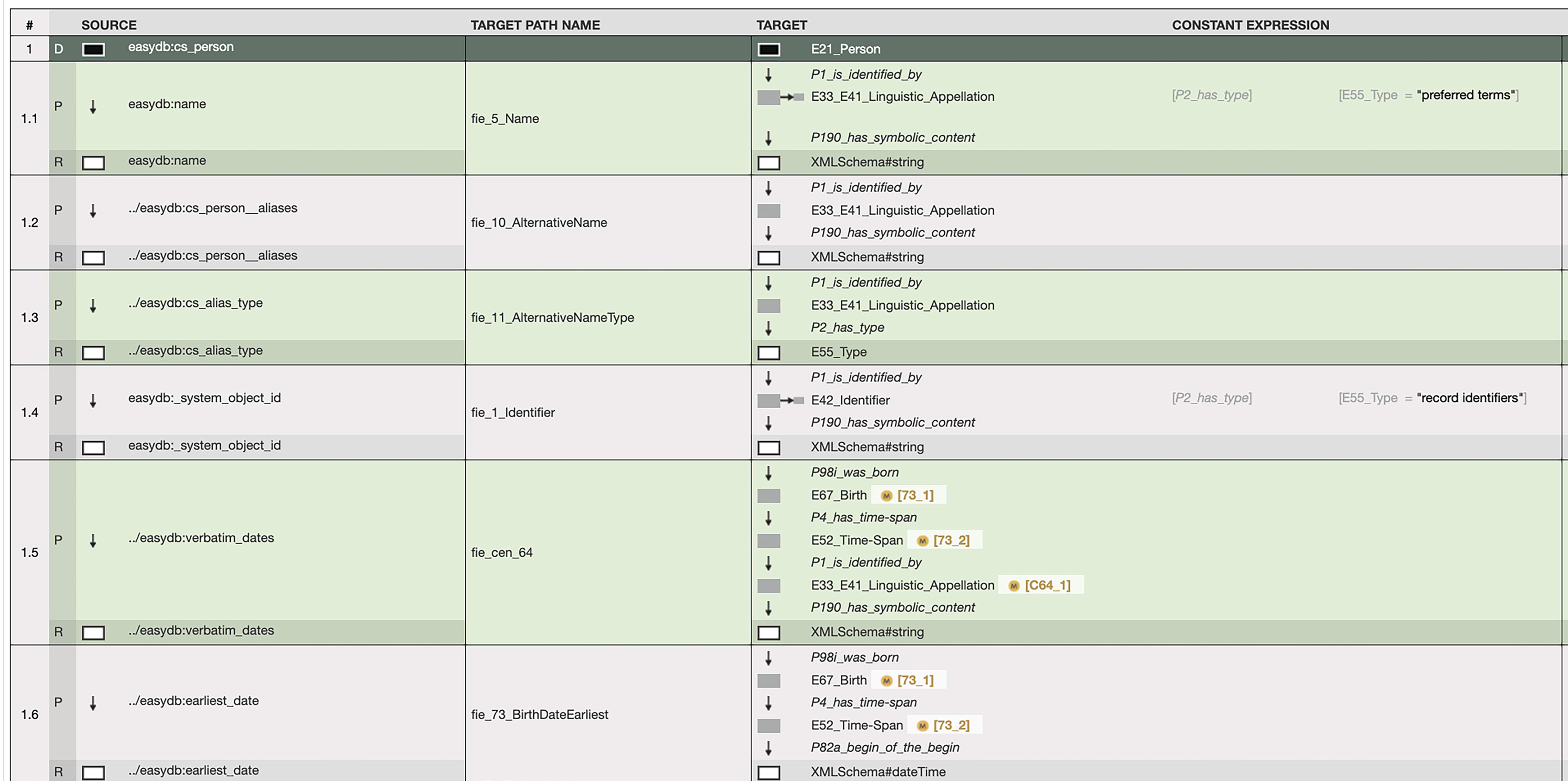Image resolution: width=1568 pixels, height=781 pixels.
Task: Click the down arrow next to easydb:_system_object_id path
Action: [93, 400]
